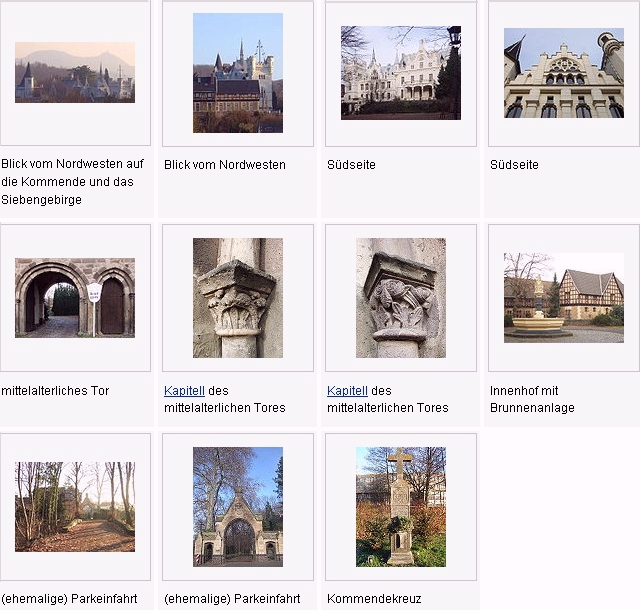
Task: Click the short 'Blick vom Nordwesten' caption
Action: point(225,165)
